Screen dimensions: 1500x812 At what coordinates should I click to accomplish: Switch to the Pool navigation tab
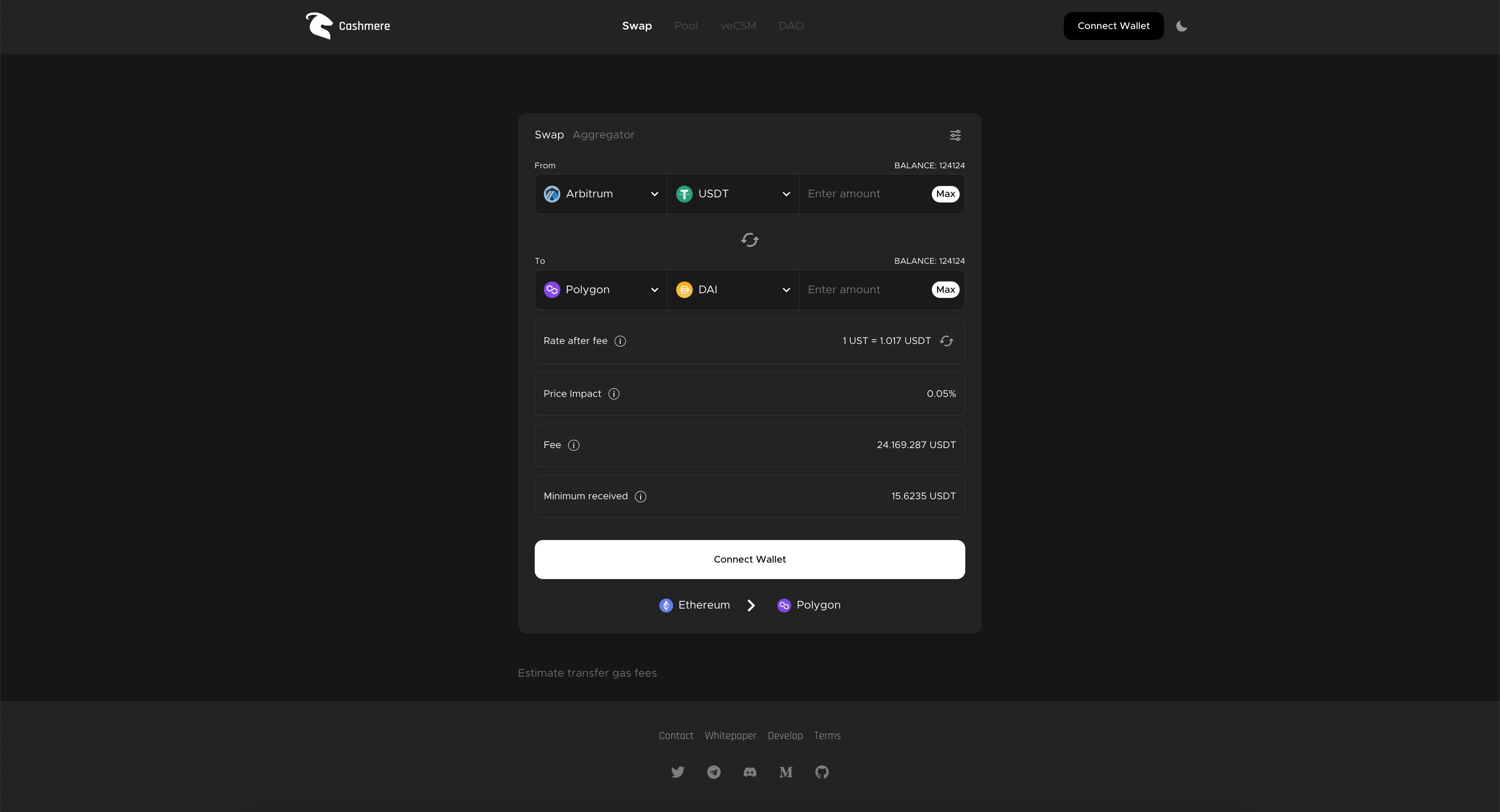pyautogui.click(x=685, y=26)
